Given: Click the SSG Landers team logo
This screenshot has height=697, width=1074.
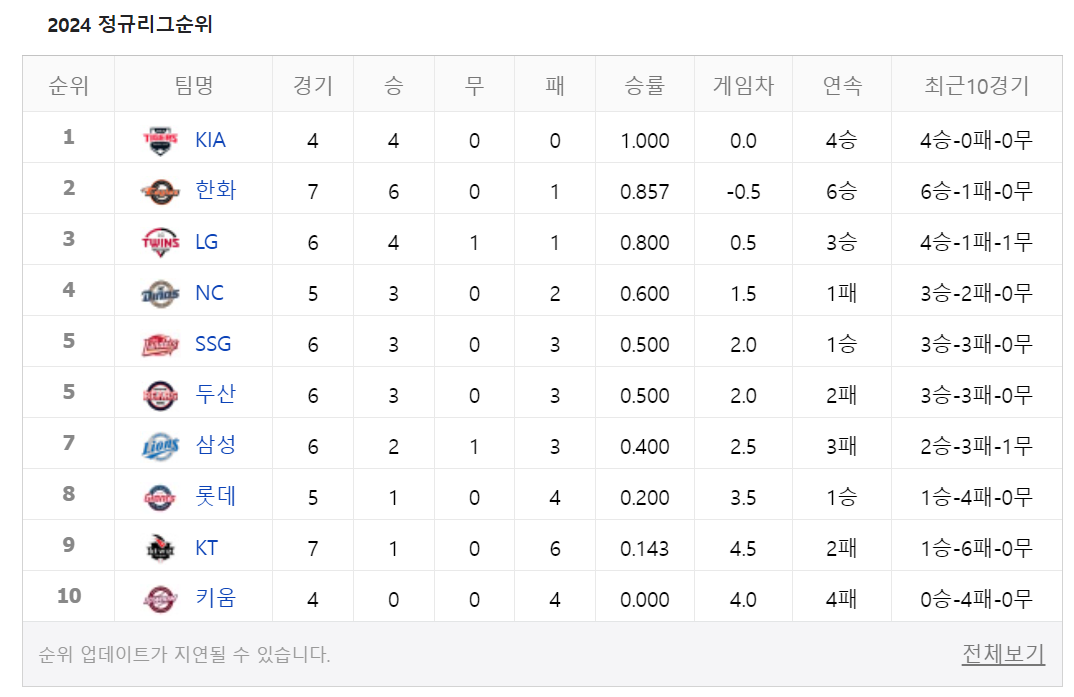Looking at the screenshot, I should pos(161,344).
